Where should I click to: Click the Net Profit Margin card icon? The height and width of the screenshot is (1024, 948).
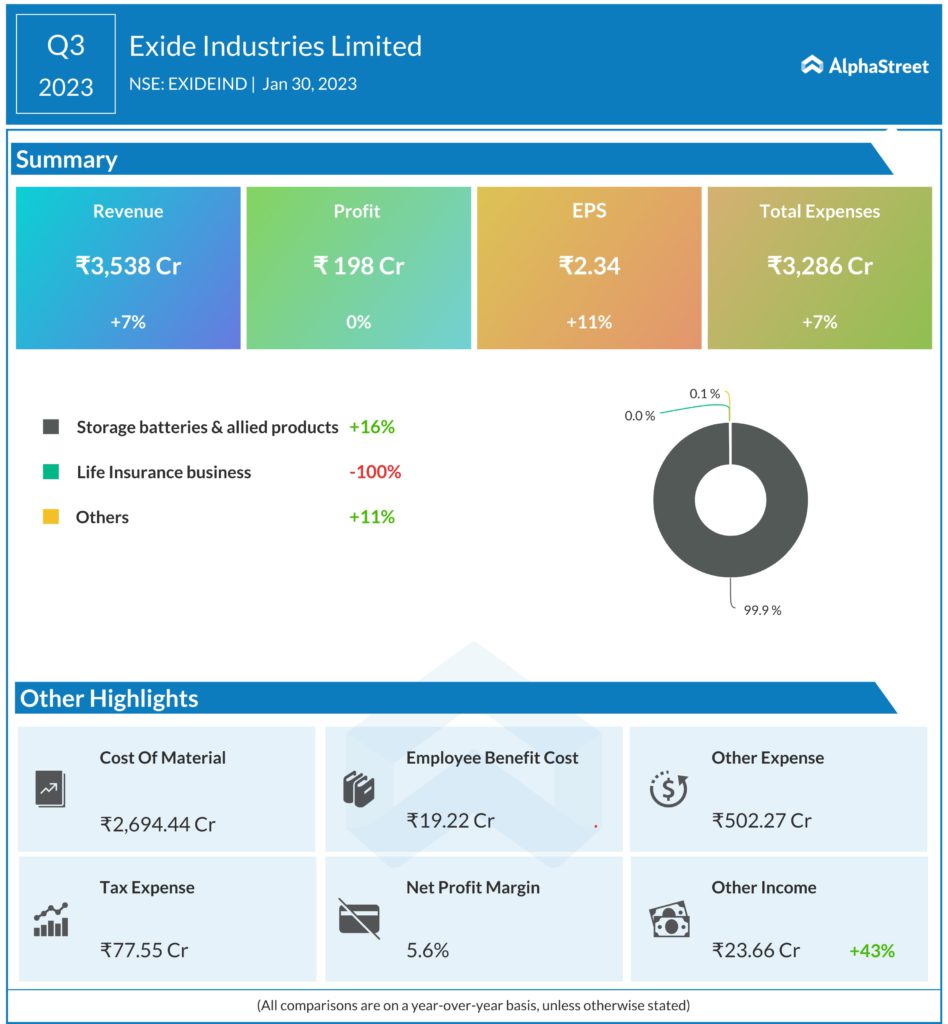click(359, 917)
